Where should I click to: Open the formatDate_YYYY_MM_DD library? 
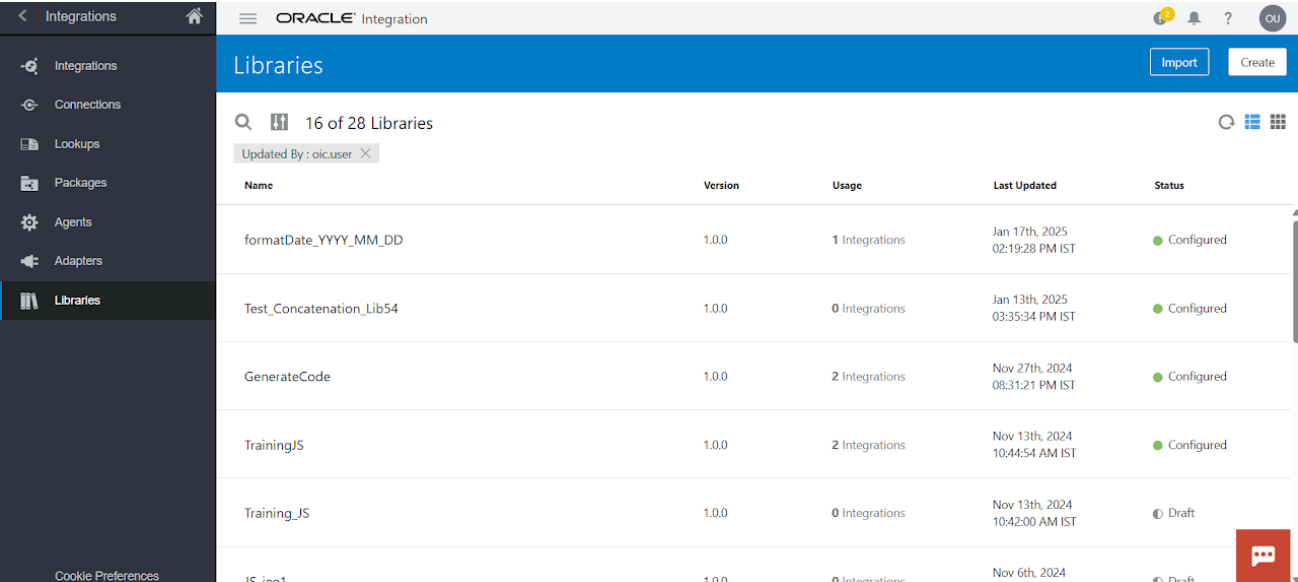coord(323,240)
